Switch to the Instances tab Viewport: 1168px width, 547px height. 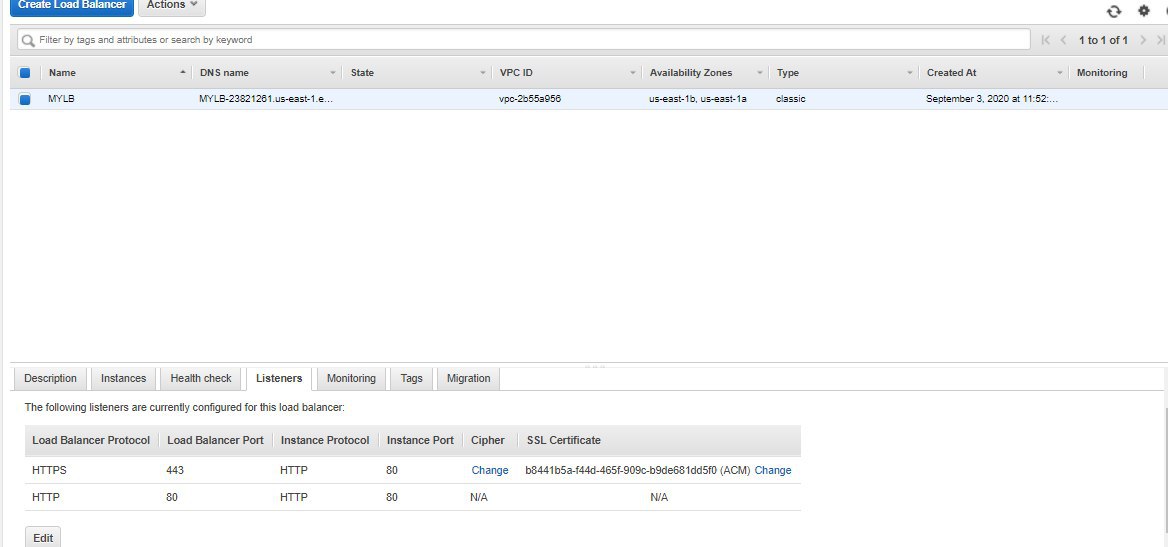point(124,379)
